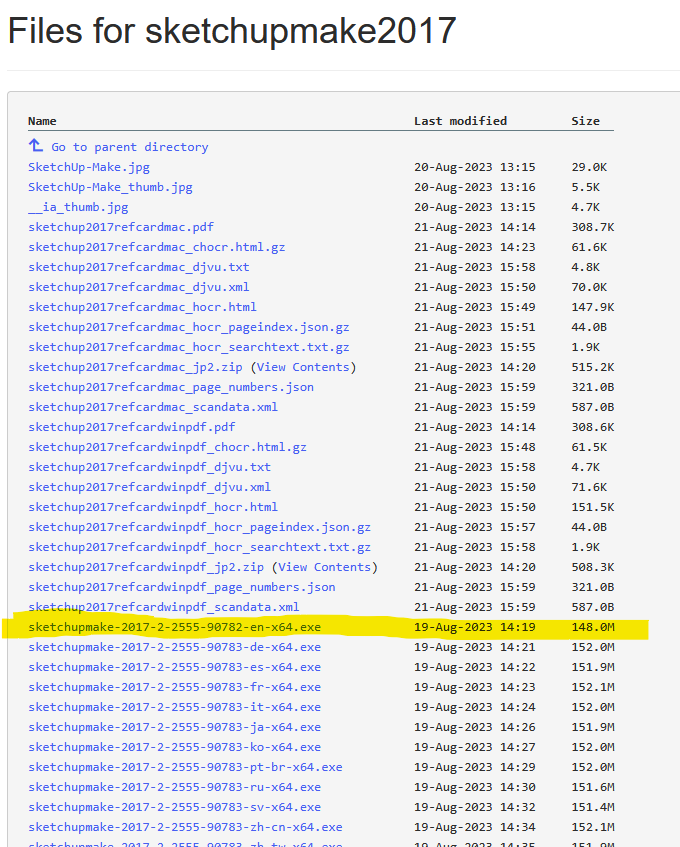Download sketchup2017refcardwinpdf_jp2.zip
680x847 pixels.
tap(146, 567)
